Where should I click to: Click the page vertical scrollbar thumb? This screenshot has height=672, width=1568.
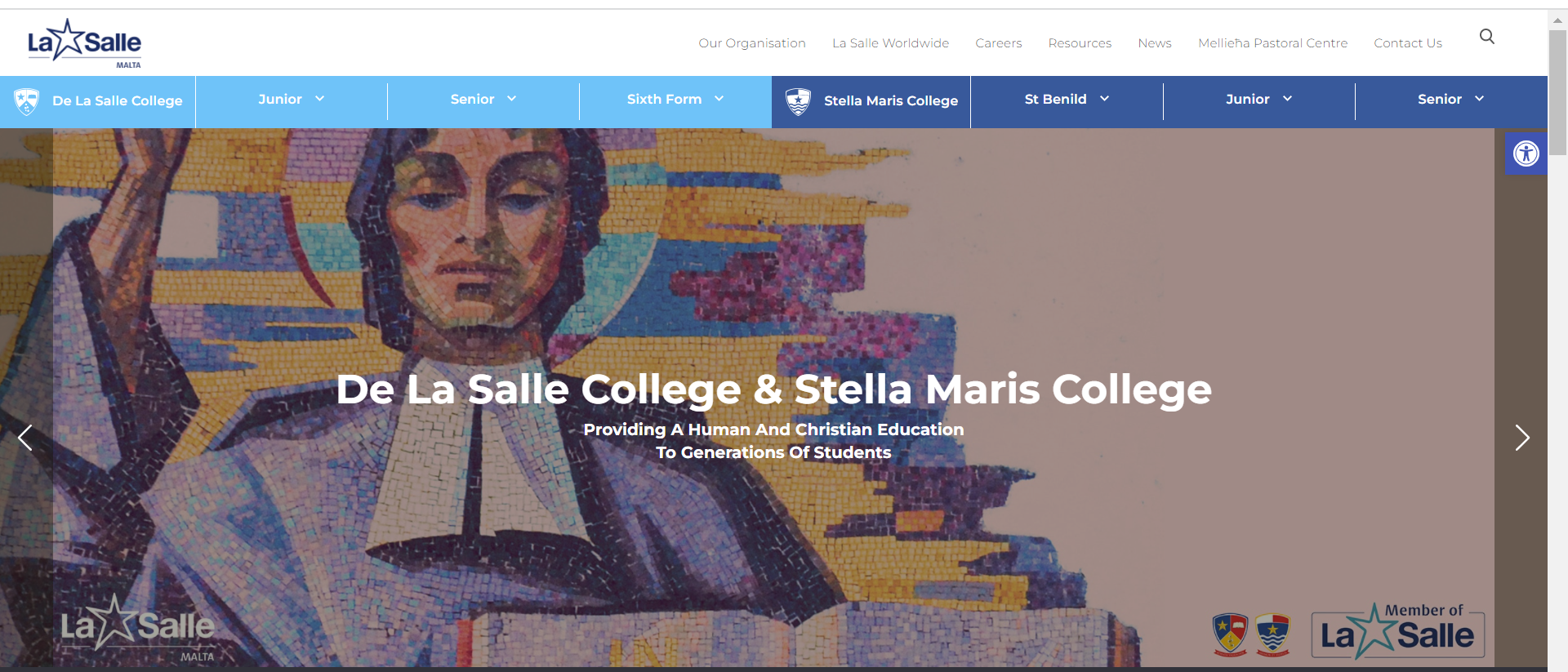(1557, 90)
